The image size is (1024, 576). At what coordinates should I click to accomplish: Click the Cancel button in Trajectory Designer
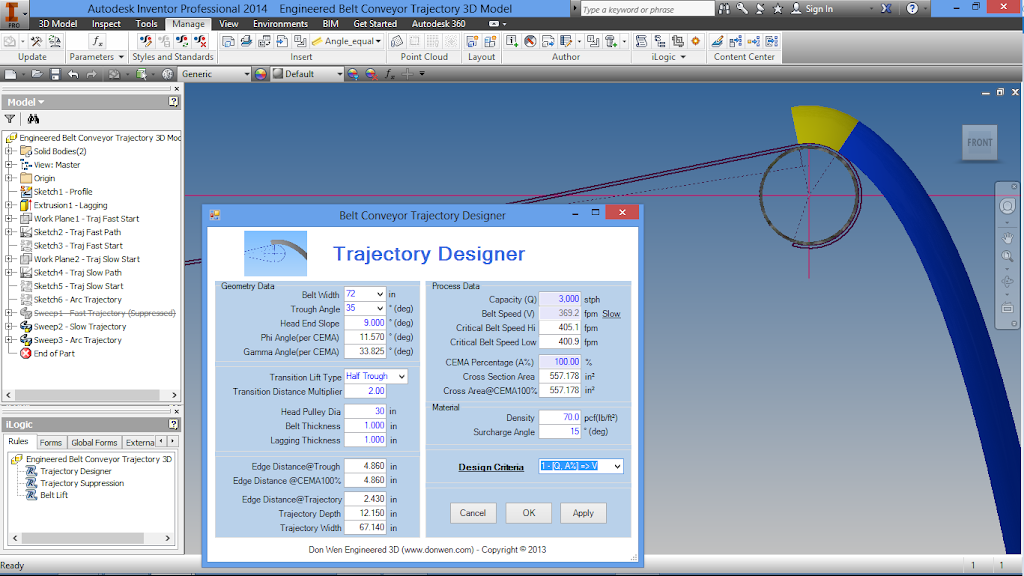coord(472,513)
